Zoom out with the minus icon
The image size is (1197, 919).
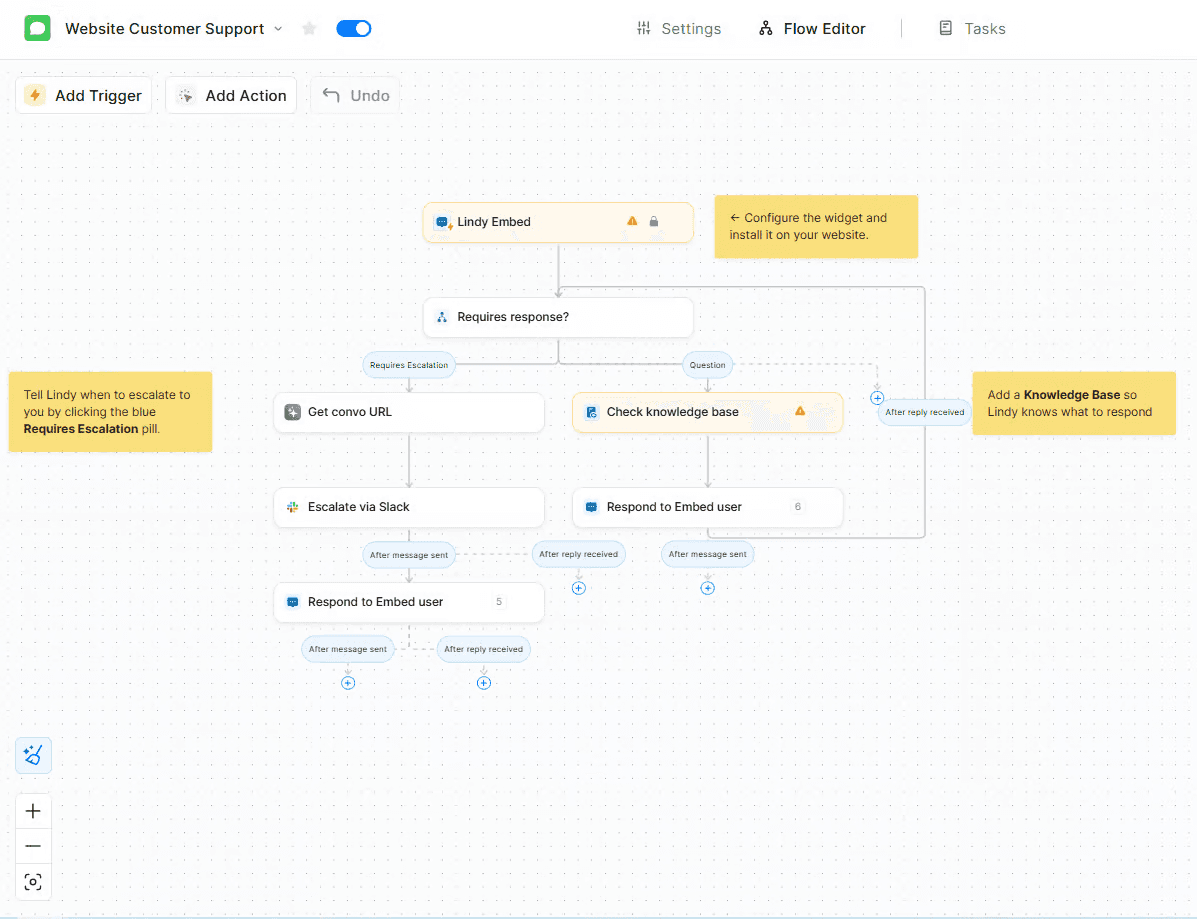33,846
